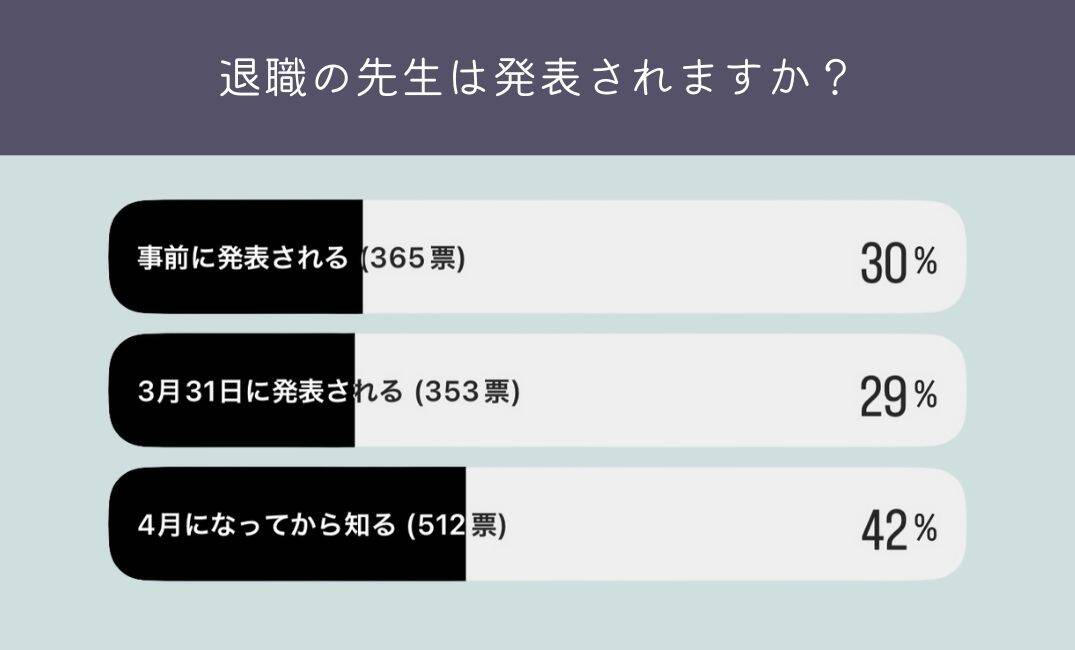Click the (512票) vote count
Viewport: 1075px width, 650px height.
pyautogui.click(x=457, y=524)
